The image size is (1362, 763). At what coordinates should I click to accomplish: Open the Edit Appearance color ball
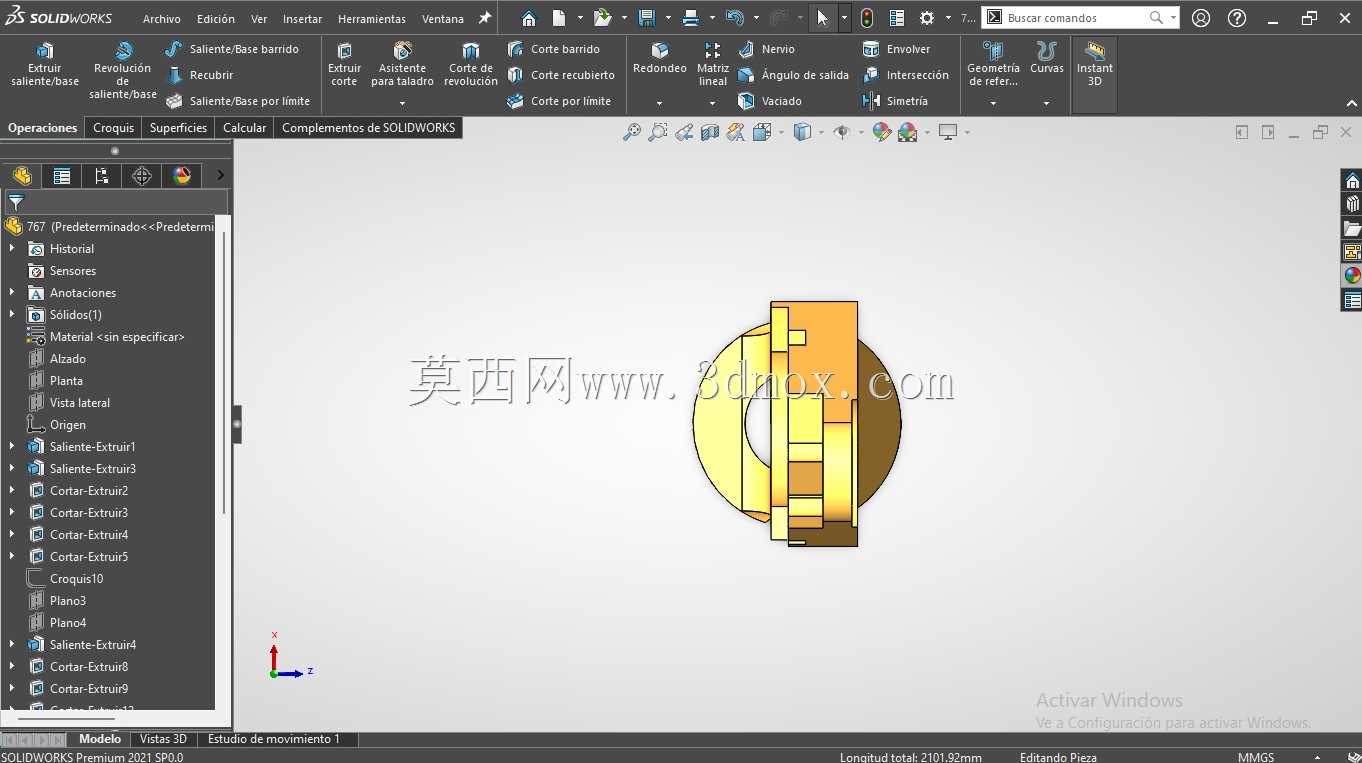point(881,132)
